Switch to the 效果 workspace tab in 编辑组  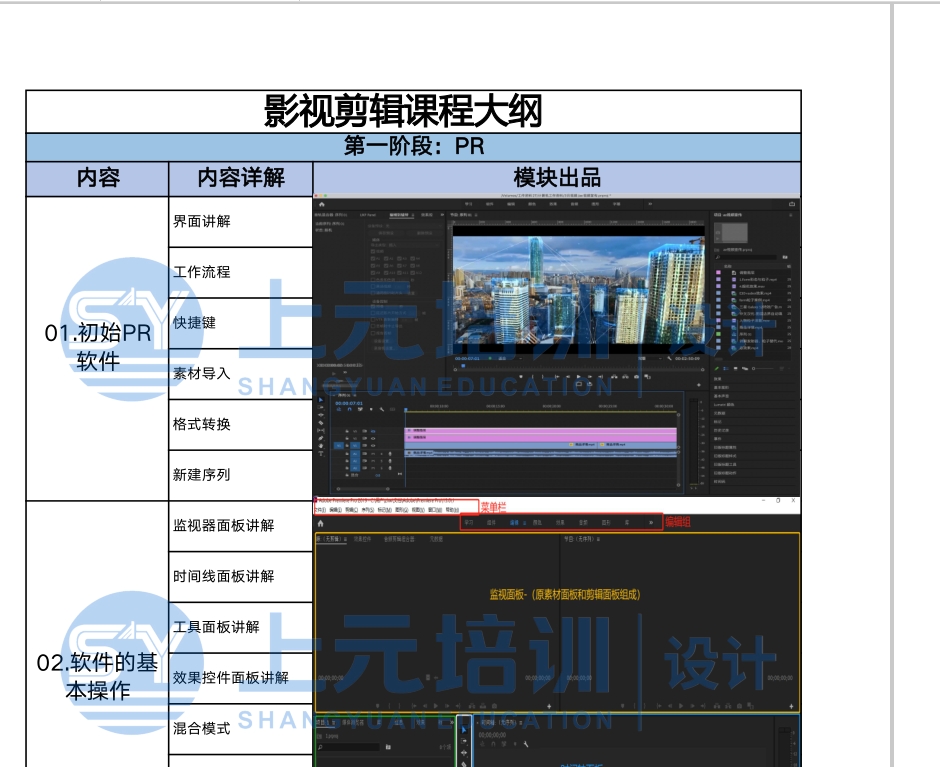pos(561,522)
